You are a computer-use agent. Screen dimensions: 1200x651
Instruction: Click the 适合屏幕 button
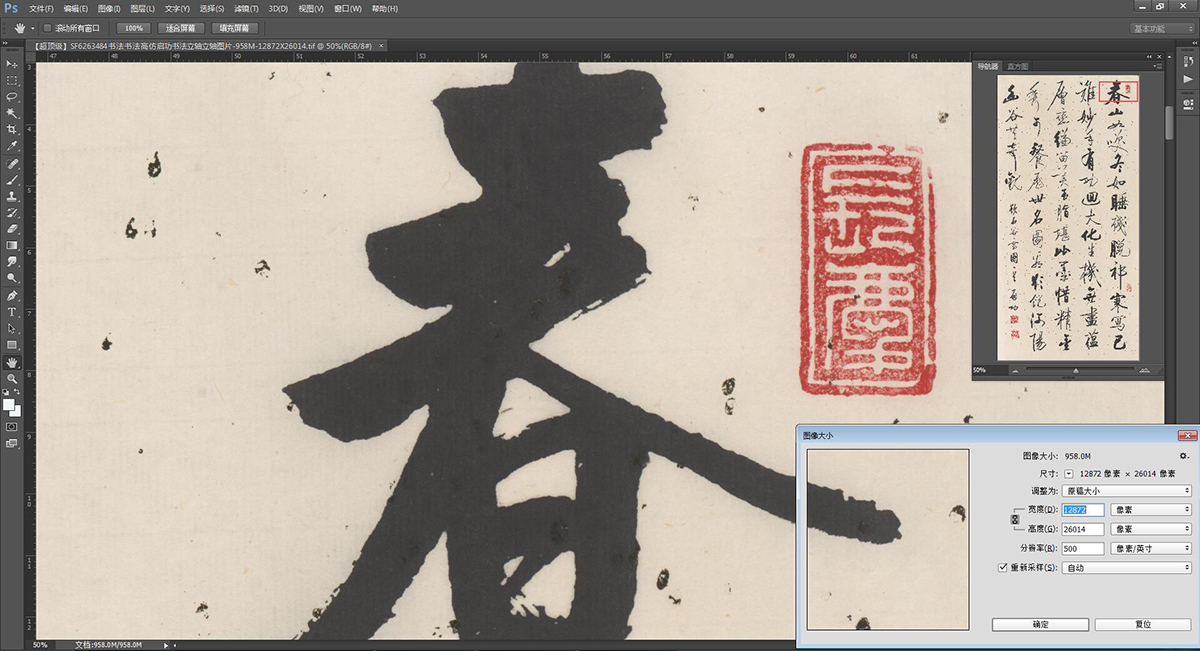tap(181, 28)
